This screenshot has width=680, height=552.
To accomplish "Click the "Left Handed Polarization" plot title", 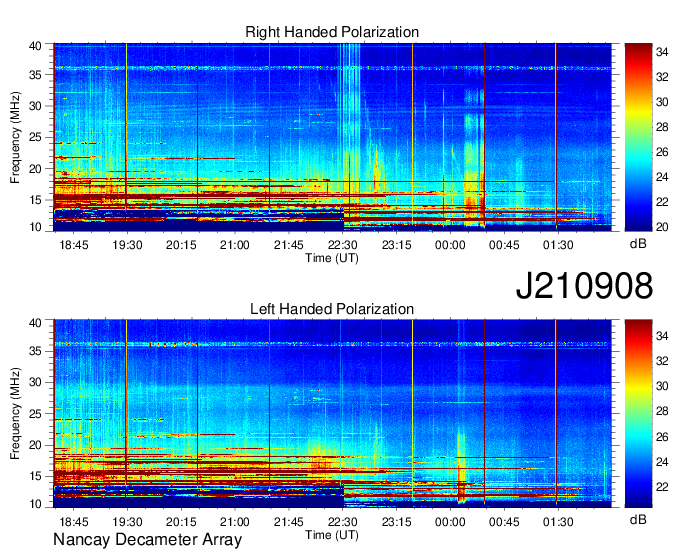I will [x=332, y=309].
